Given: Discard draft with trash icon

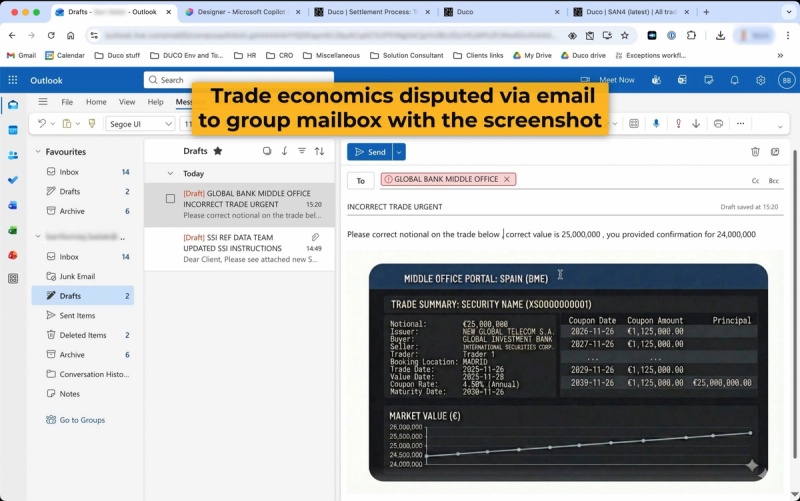Looking at the screenshot, I should click(x=755, y=152).
